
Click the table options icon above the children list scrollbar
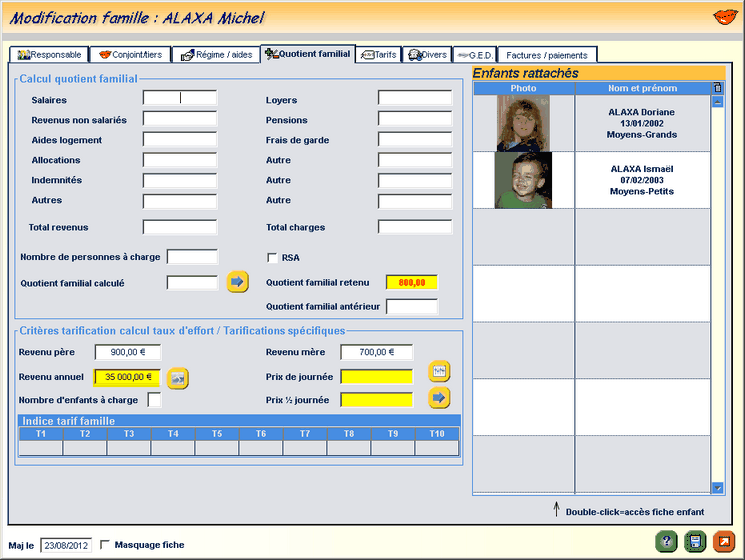coord(716,88)
